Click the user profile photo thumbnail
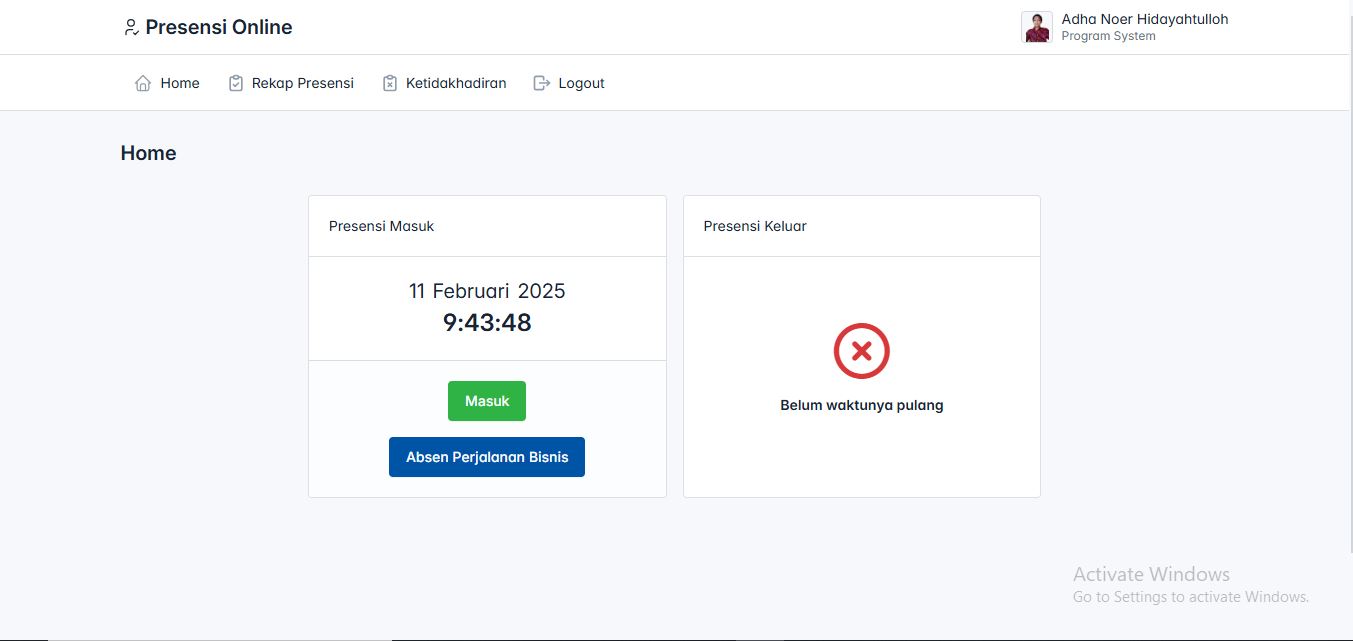The width and height of the screenshot is (1353, 641). pos(1037,27)
